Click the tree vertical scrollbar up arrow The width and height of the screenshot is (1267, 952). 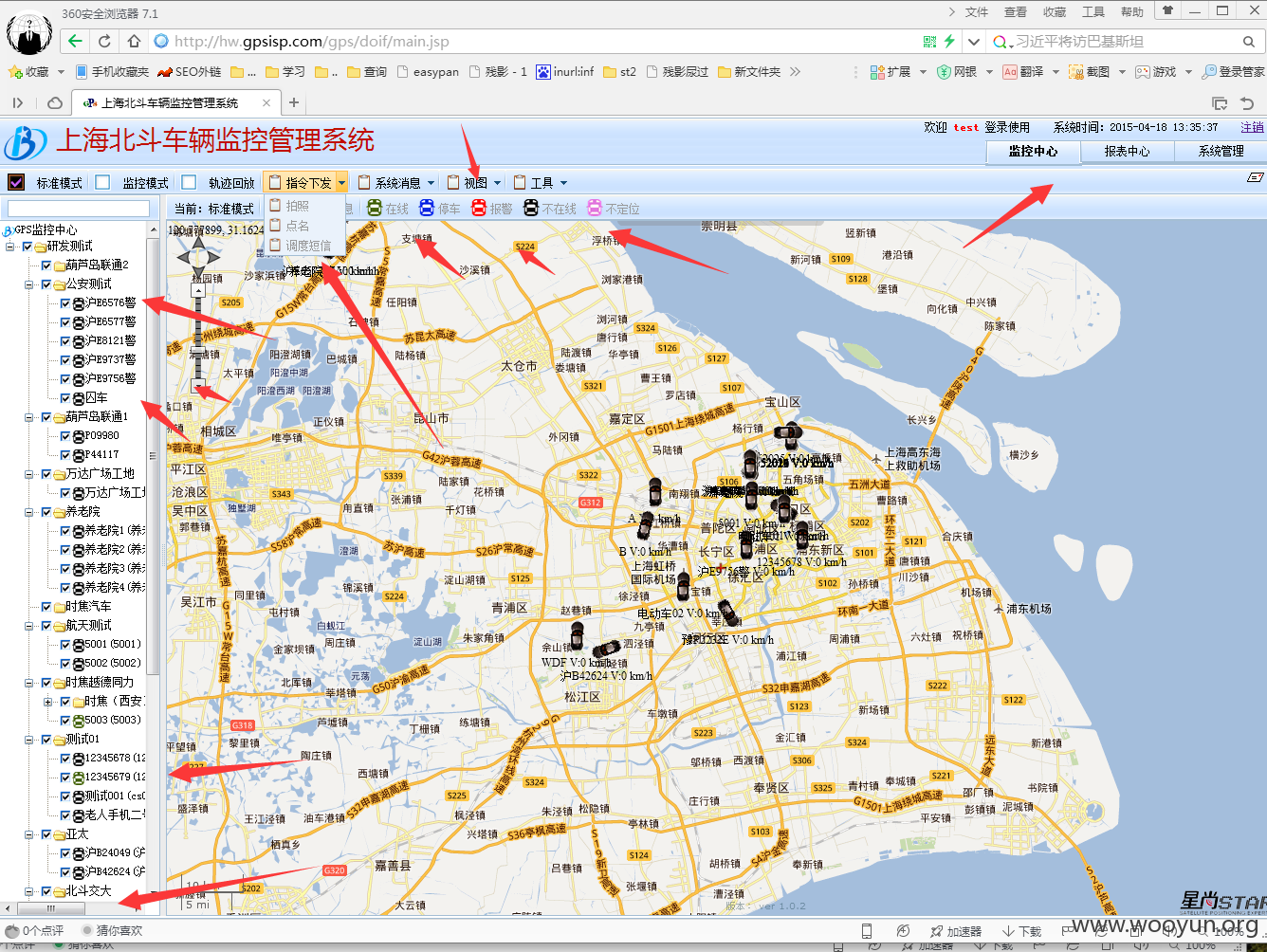(x=153, y=230)
